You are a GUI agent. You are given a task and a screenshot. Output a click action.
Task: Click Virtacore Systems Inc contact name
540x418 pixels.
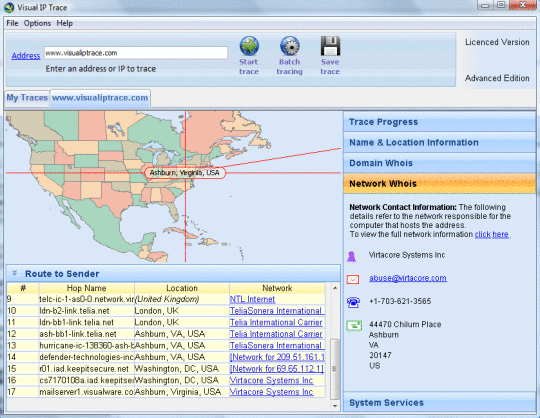click(407, 255)
